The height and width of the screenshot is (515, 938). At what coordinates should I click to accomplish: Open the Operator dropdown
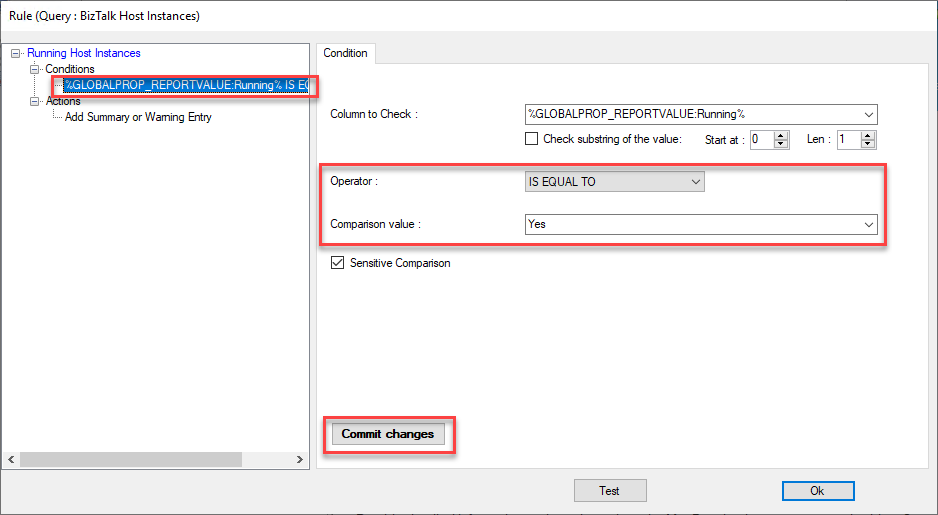[695, 181]
